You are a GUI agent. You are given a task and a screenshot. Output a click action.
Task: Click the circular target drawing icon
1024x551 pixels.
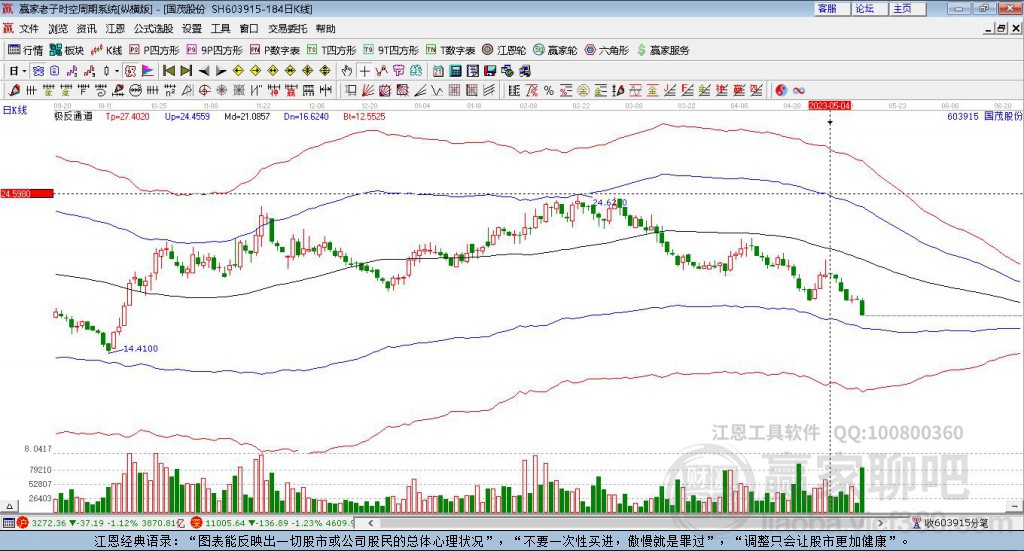coord(204,91)
